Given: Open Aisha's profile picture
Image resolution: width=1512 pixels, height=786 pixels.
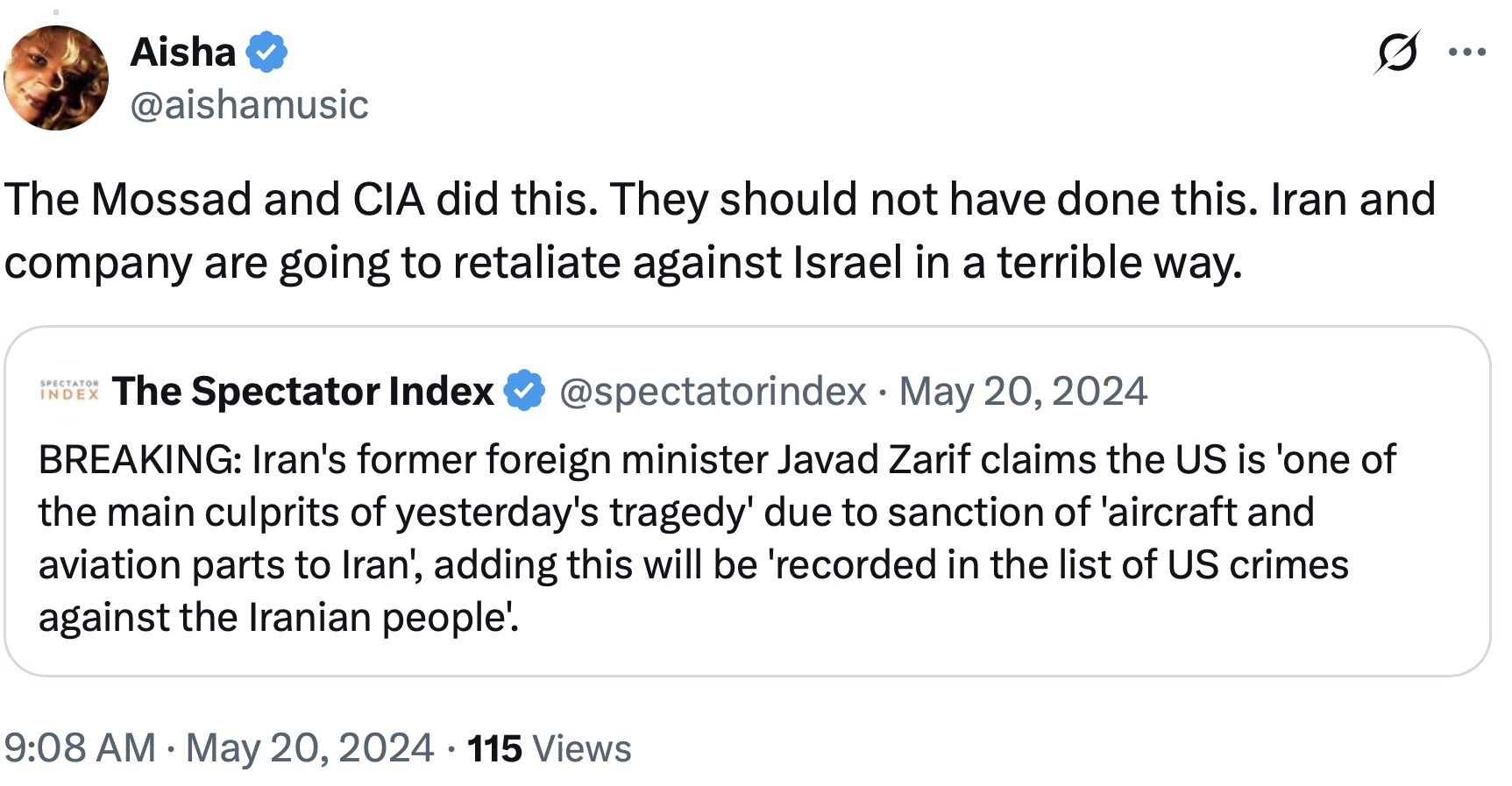Looking at the screenshot, I should click(x=57, y=79).
